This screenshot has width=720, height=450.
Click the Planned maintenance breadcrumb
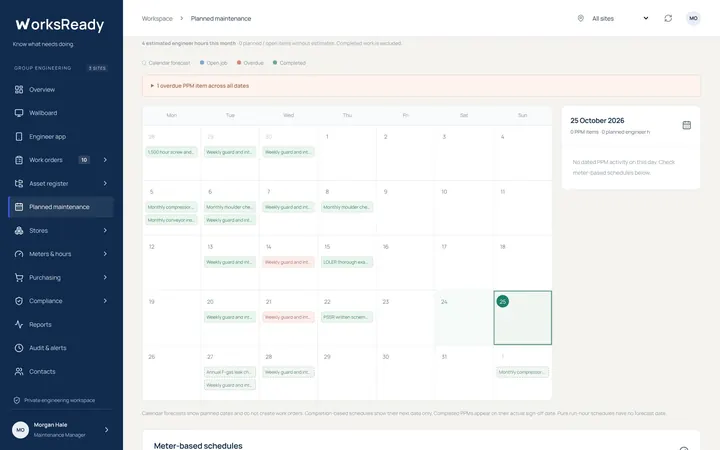point(221,18)
